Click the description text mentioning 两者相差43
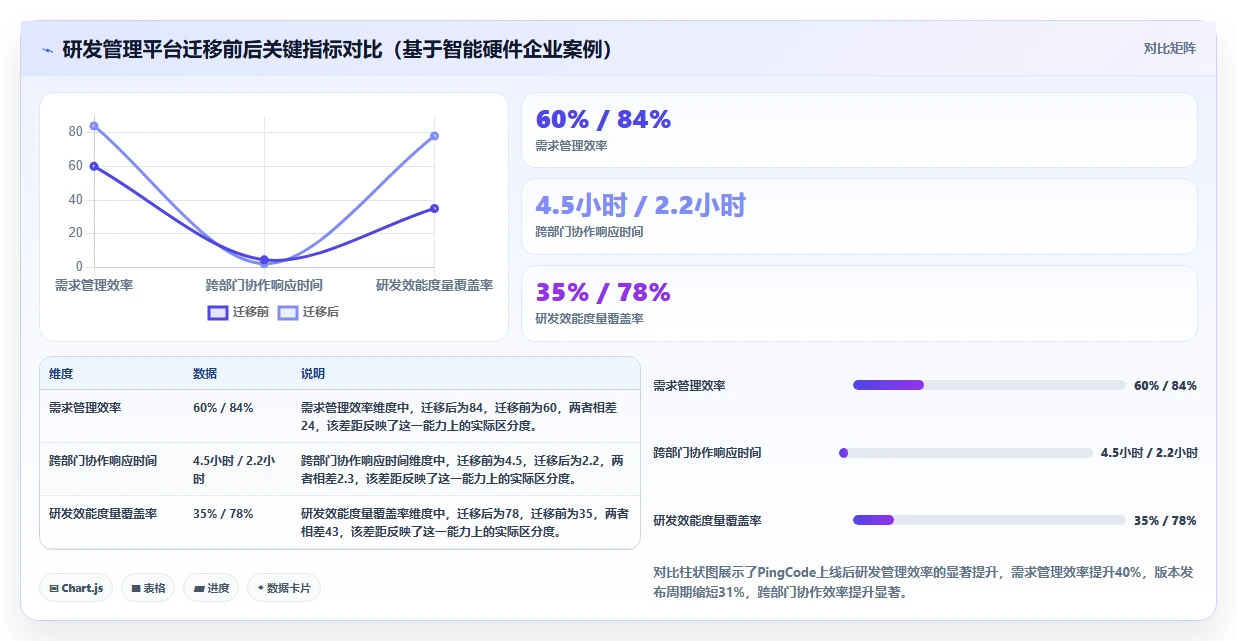The height and width of the screenshot is (641, 1237). (x=465, y=523)
